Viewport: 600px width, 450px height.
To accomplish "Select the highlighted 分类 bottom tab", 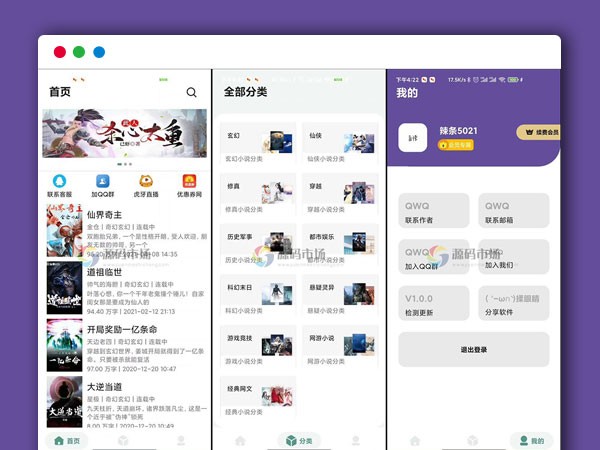I will (x=298, y=440).
